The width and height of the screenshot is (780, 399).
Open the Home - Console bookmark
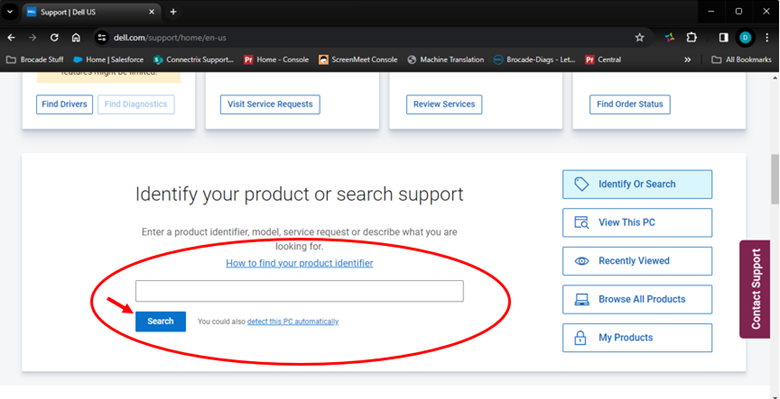(277, 60)
